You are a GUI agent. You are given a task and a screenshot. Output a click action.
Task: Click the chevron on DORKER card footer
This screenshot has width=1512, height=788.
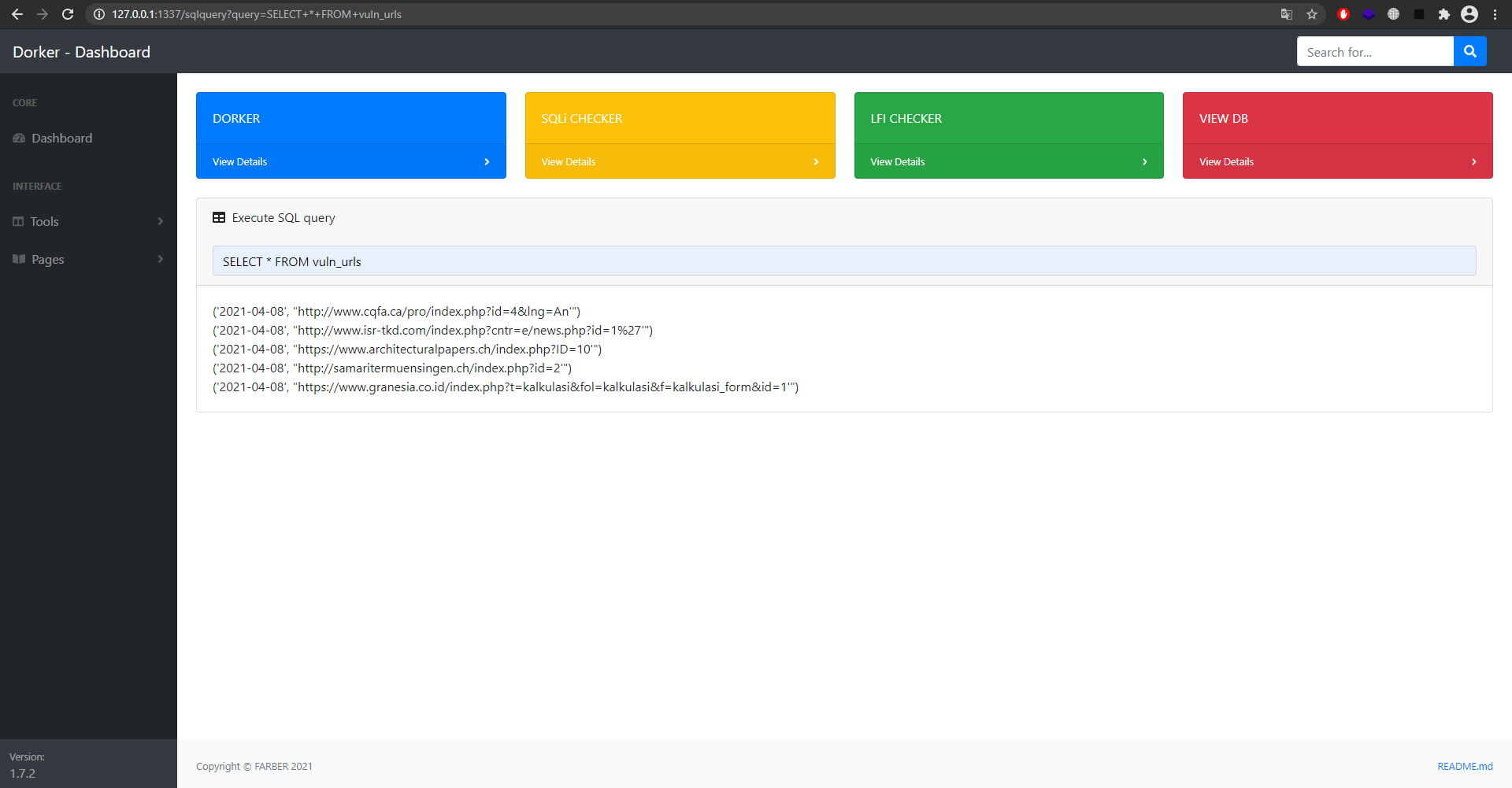[x=487, y=162]
